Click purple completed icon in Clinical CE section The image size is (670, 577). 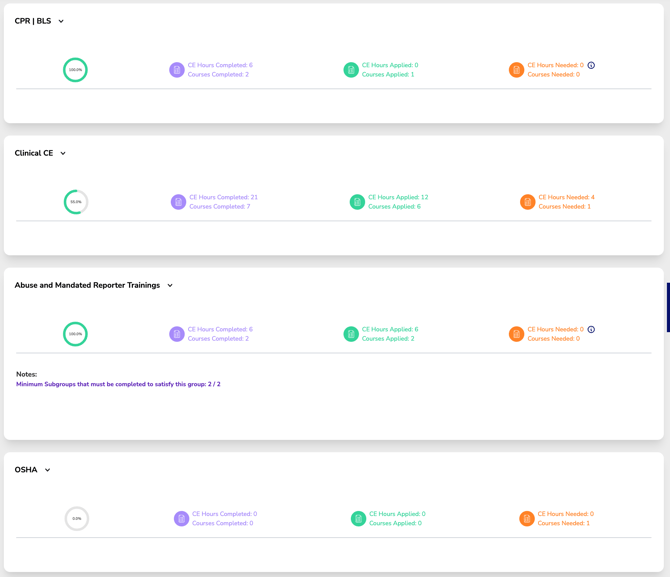[x=178, y=202]
